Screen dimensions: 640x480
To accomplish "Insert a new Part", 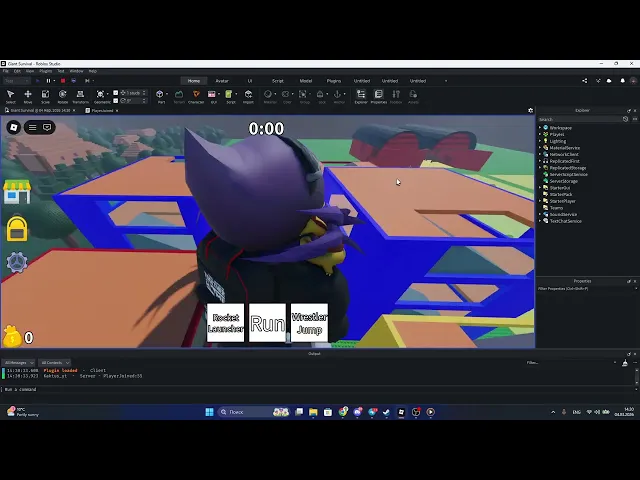I will coord(160,95).
